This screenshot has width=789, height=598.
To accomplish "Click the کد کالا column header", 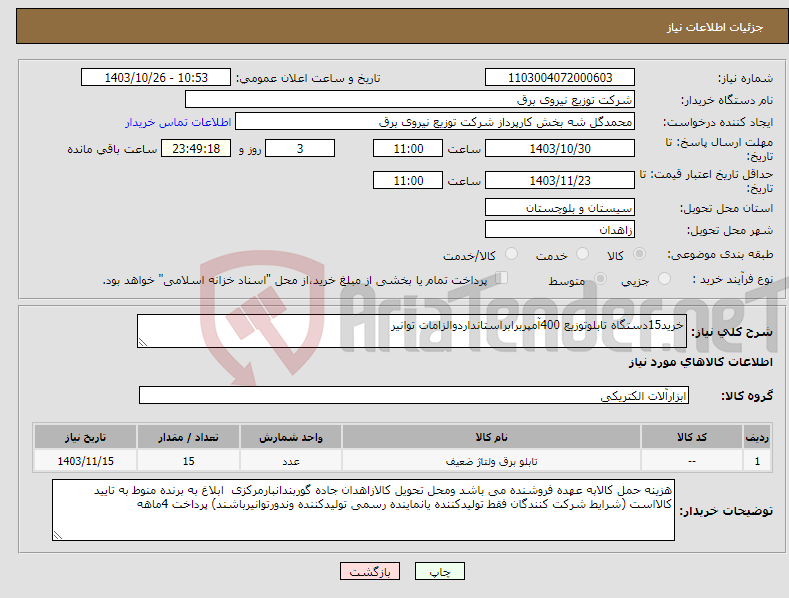I will point(692,437).
